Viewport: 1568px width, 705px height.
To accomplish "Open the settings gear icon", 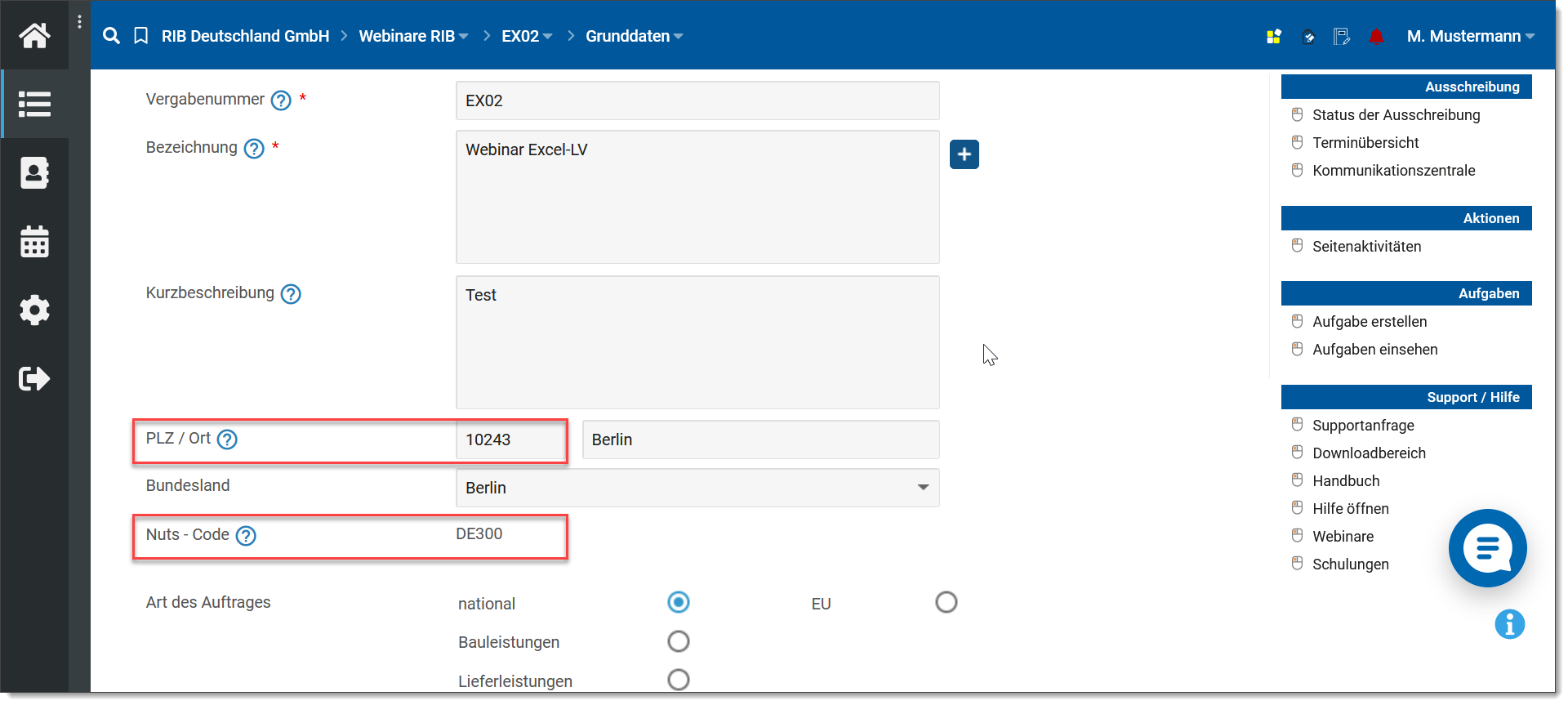I will click(34, 310).
